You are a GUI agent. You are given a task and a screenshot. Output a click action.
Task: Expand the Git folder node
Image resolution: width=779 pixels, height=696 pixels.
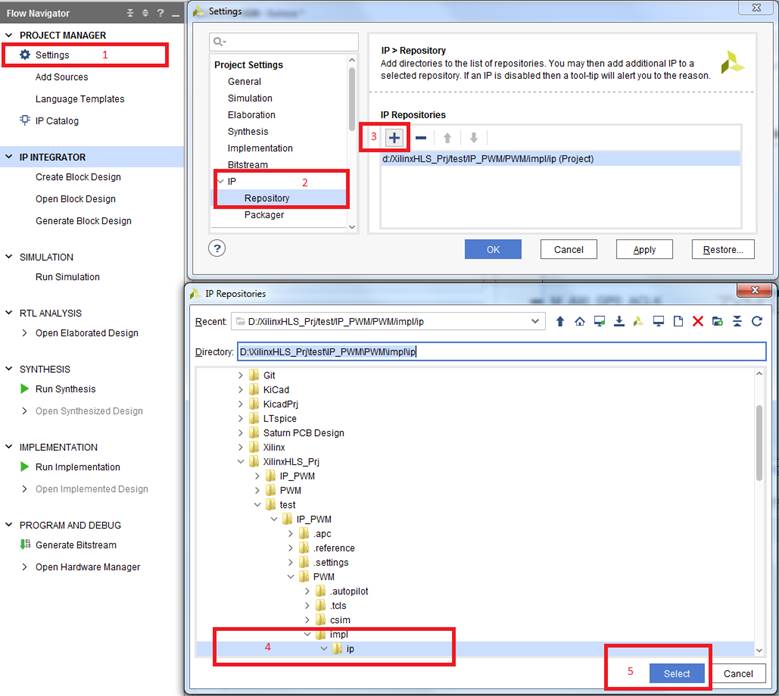pyautogui.click(x=240, y=375)
